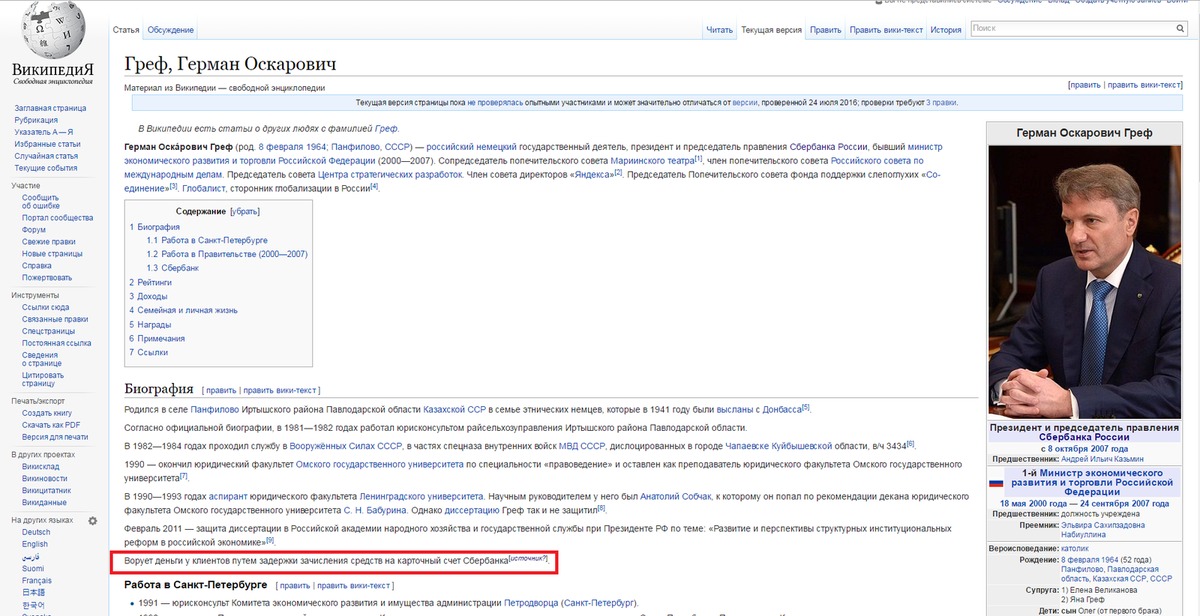Switch to the English language version

tap(35, 544)
